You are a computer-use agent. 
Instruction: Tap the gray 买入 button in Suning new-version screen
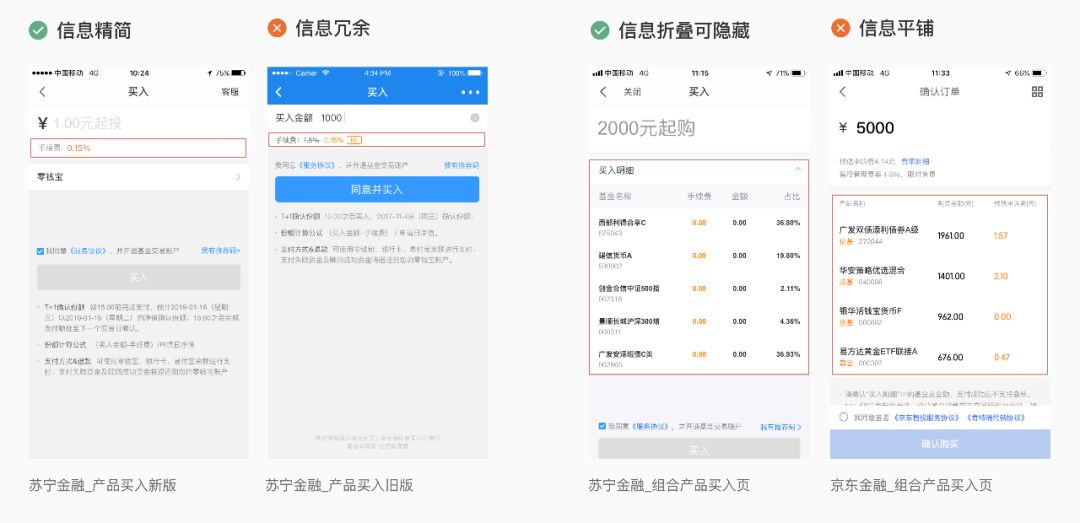point(138,277)
